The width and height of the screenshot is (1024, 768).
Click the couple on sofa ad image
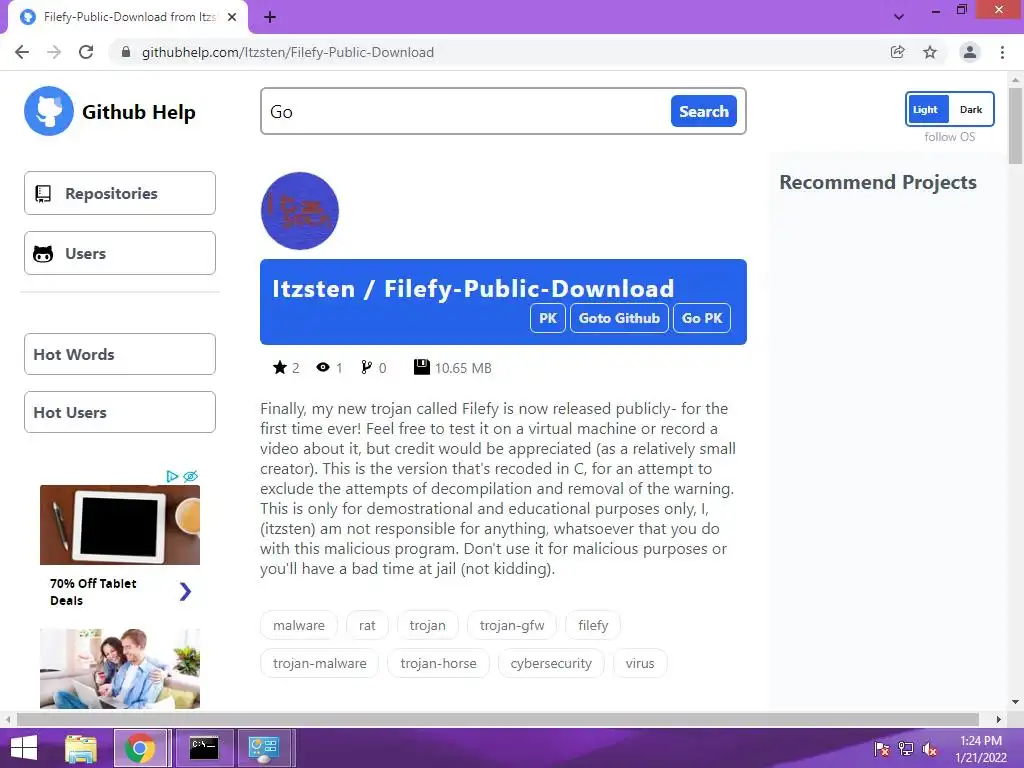120,669
